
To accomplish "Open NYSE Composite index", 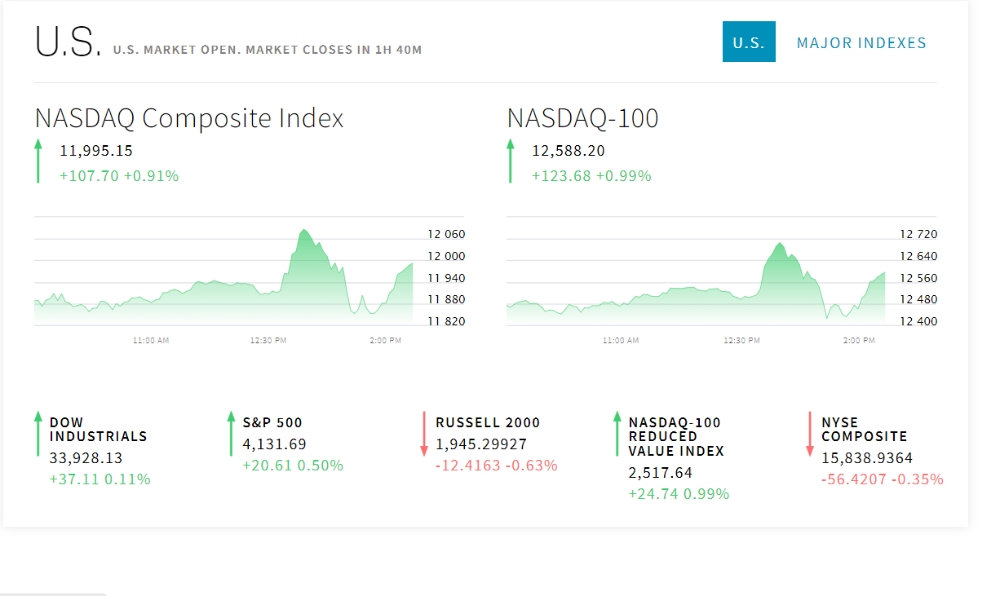I will pyautogui.click(x=864, y=429).
